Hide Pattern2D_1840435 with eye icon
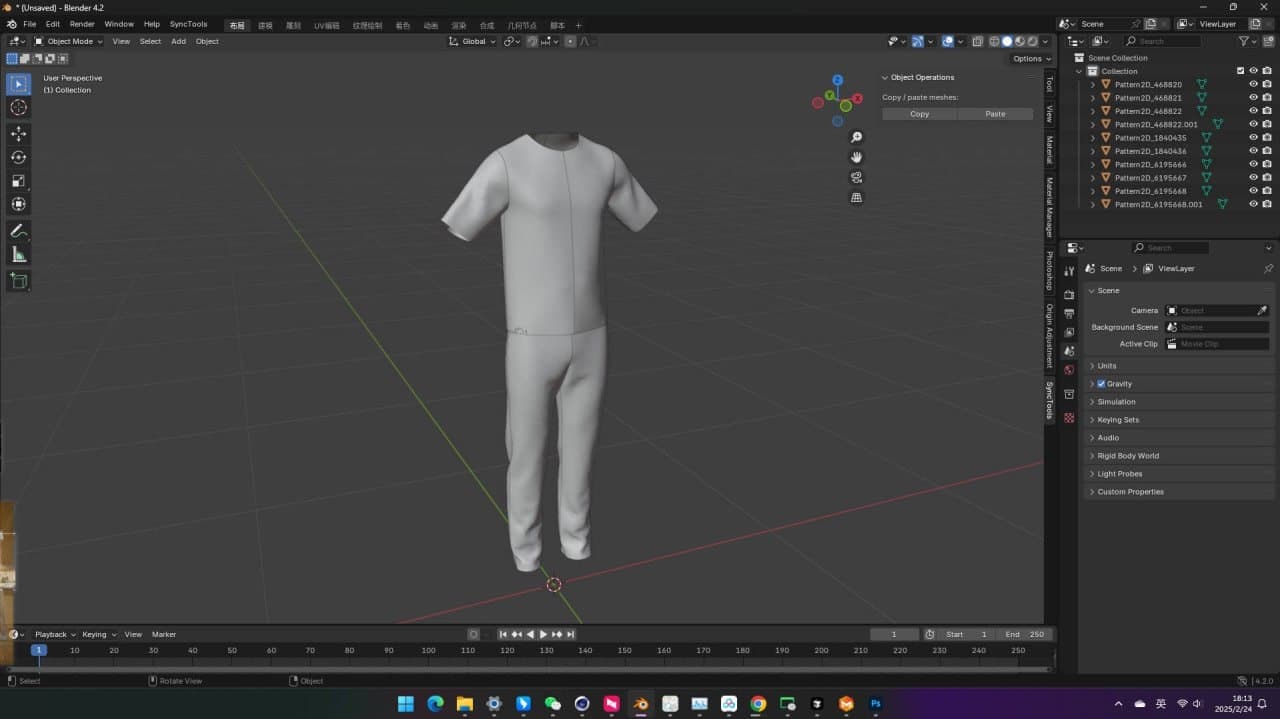Image resolution: width=1280 pixels, height=719 pixels. [1253, 137]
